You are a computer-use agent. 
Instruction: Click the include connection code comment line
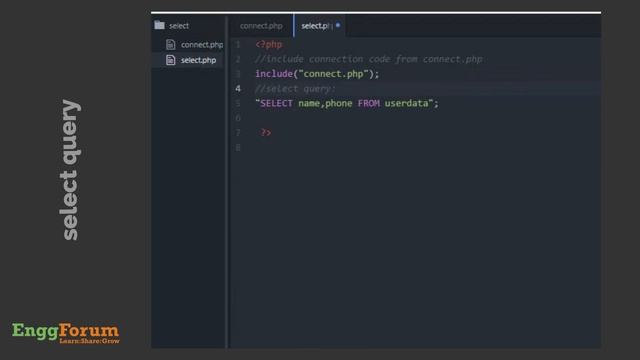tap(369, 59)
